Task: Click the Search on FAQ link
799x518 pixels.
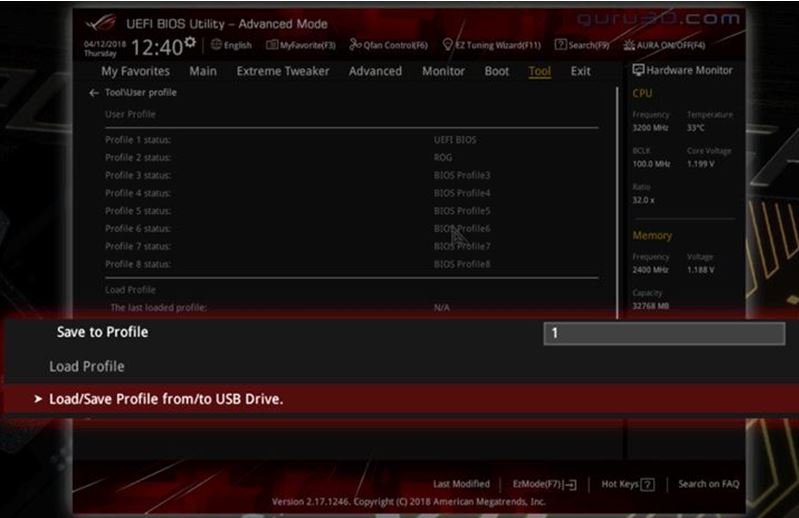Action: click(708, 484)
